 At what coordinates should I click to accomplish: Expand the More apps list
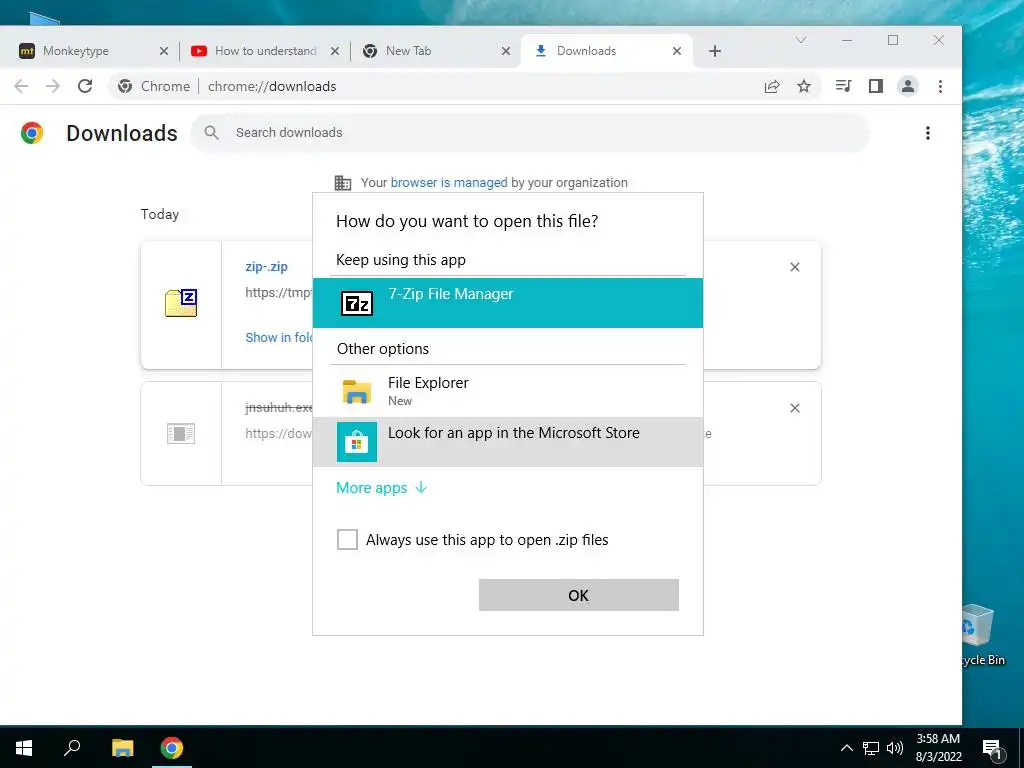pyautogui.click(x=381, y=488)
